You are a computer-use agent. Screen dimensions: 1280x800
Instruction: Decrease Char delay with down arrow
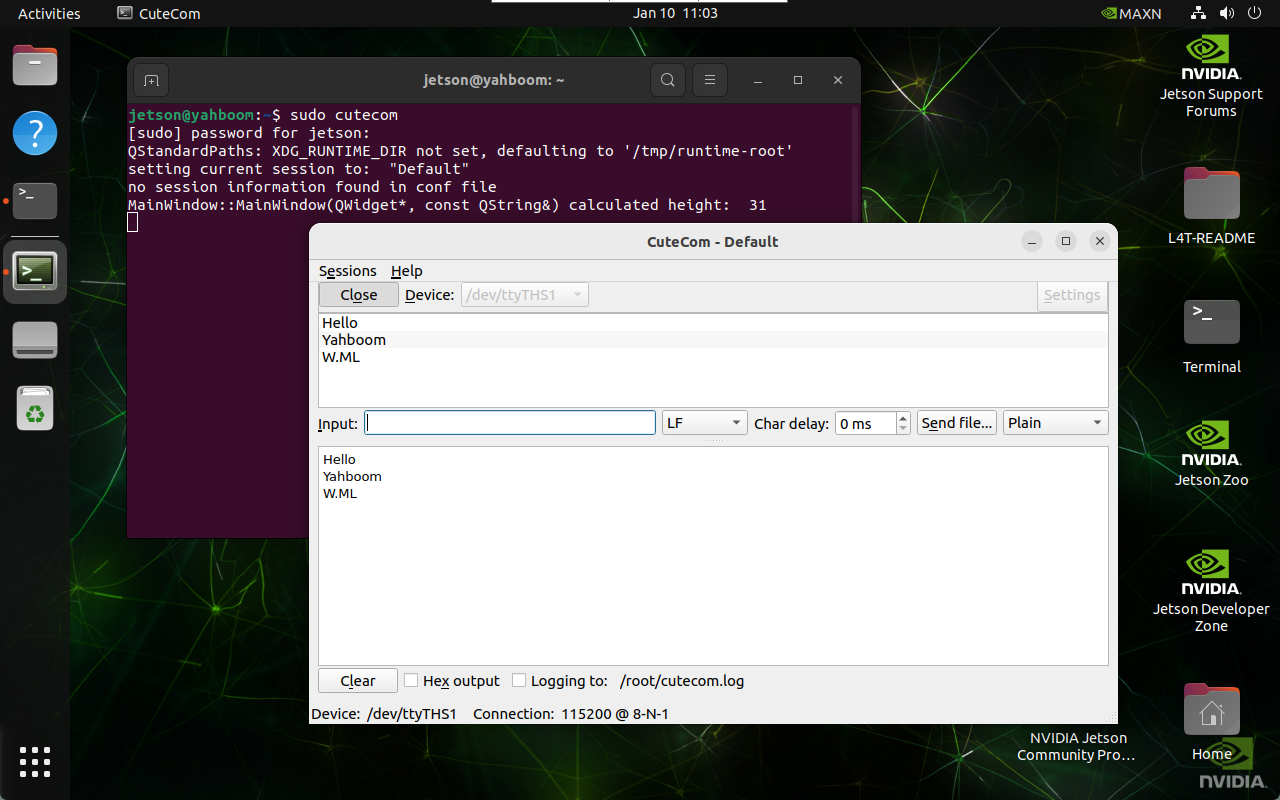(x=903, y=429)
